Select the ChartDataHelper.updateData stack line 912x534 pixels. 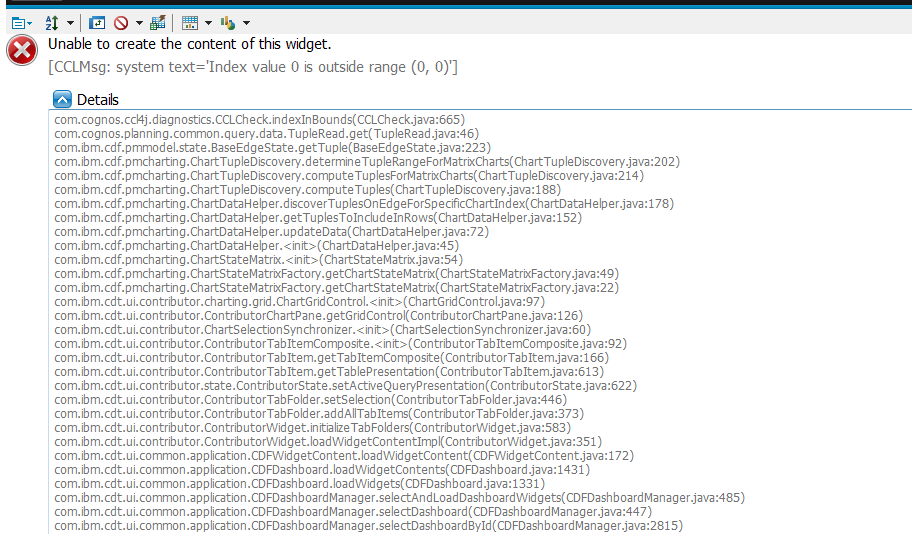click(x=272, y=232)
